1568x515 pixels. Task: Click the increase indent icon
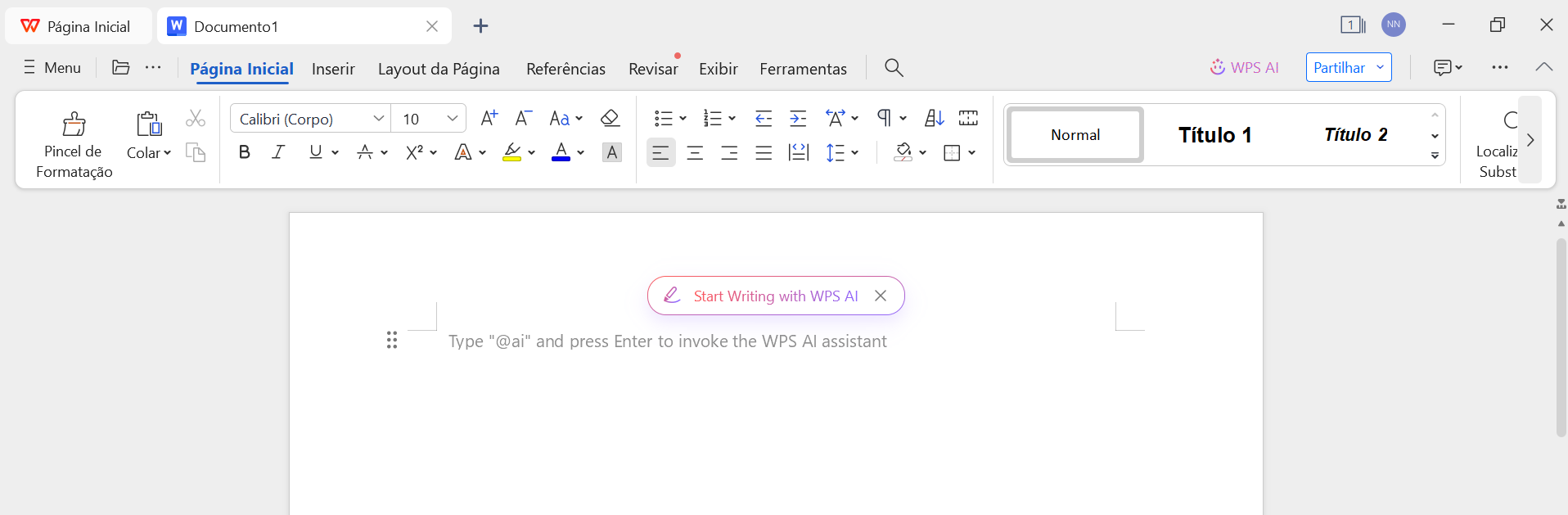(798, 119)
